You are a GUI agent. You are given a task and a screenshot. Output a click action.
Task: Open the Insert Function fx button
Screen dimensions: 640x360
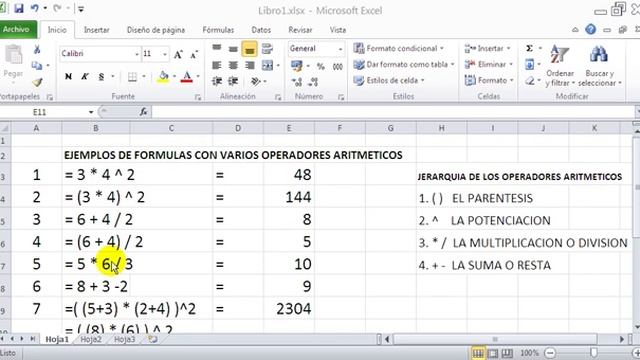(143, 111)
